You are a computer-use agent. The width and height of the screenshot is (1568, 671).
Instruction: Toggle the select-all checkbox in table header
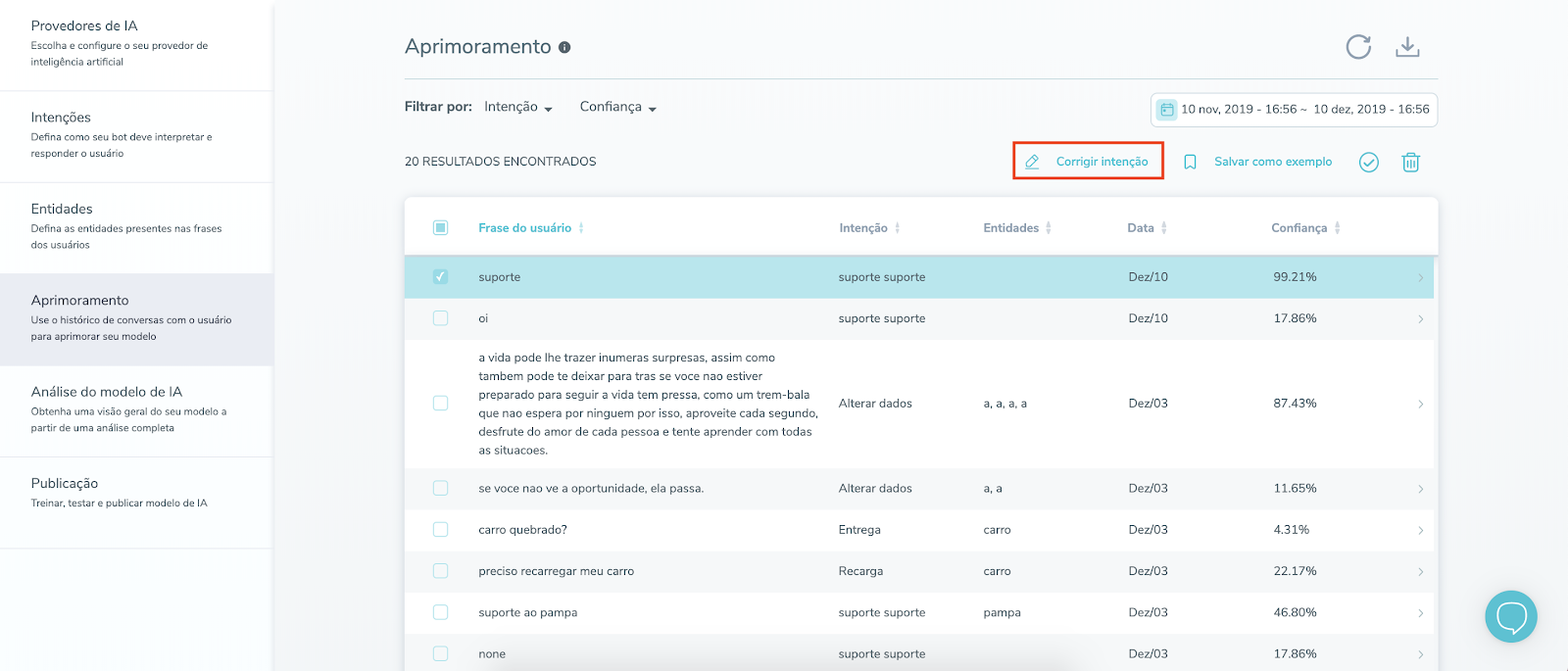tap(440, 228)
